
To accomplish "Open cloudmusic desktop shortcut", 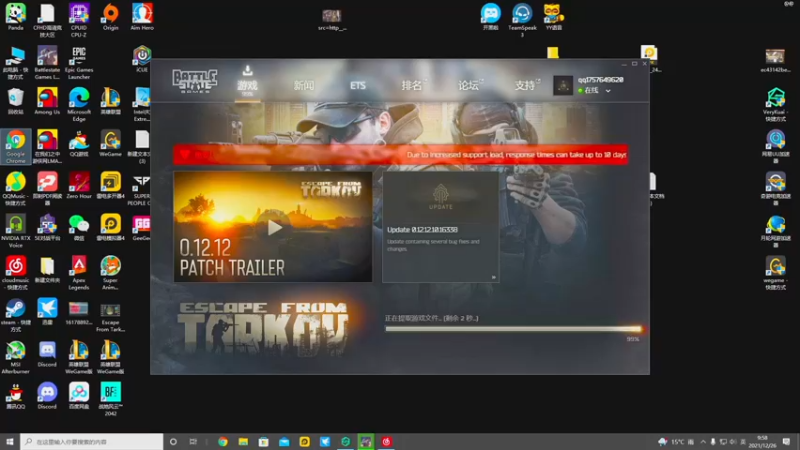I will [x=16, y=273].
